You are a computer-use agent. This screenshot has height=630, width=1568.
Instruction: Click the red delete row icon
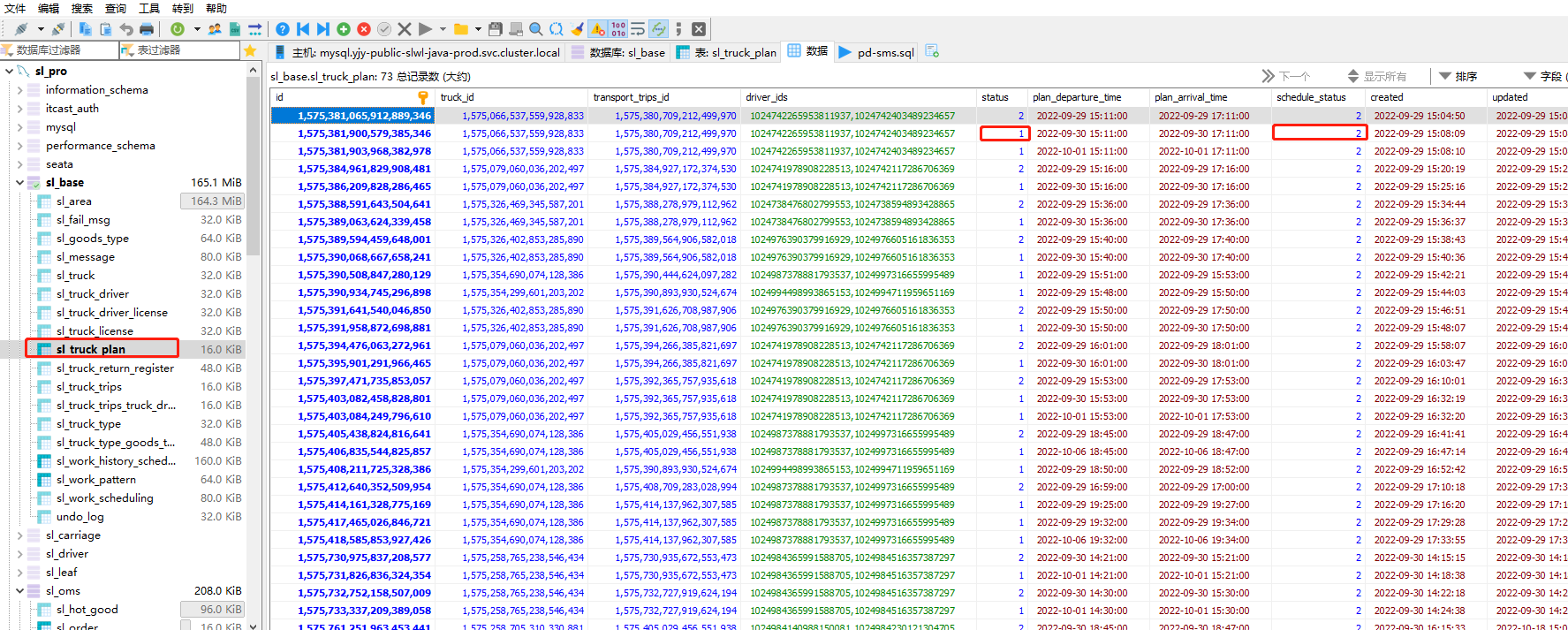click(364, 29)
